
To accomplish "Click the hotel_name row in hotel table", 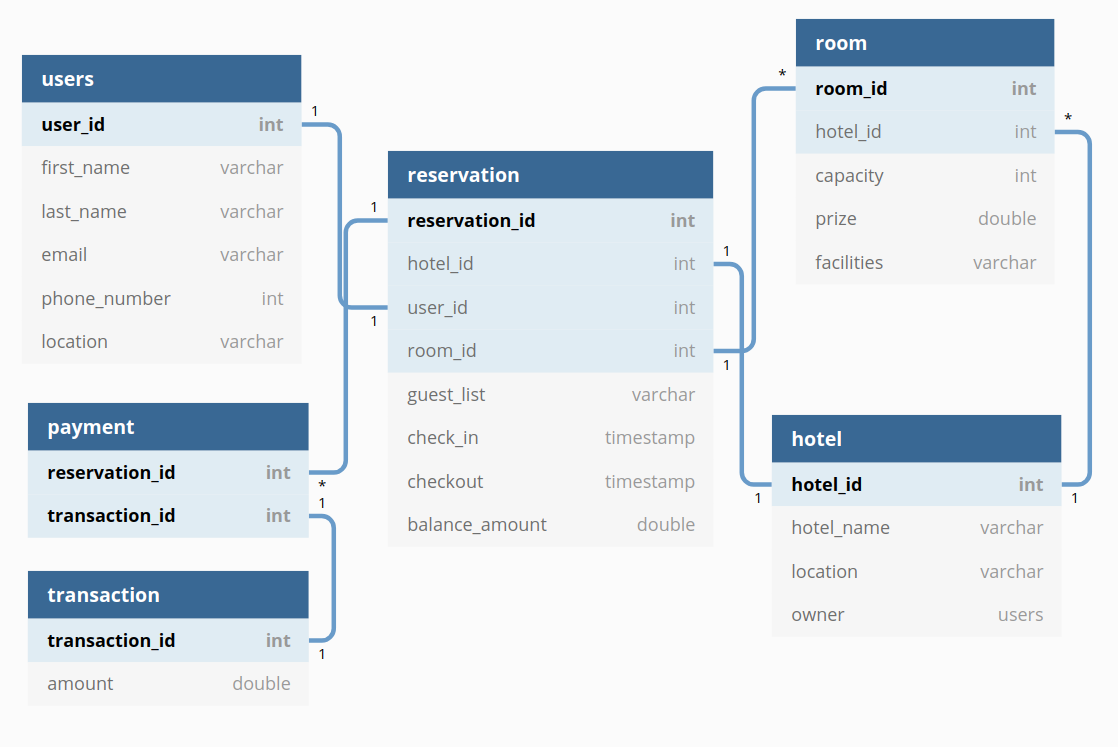I will 916,527.
